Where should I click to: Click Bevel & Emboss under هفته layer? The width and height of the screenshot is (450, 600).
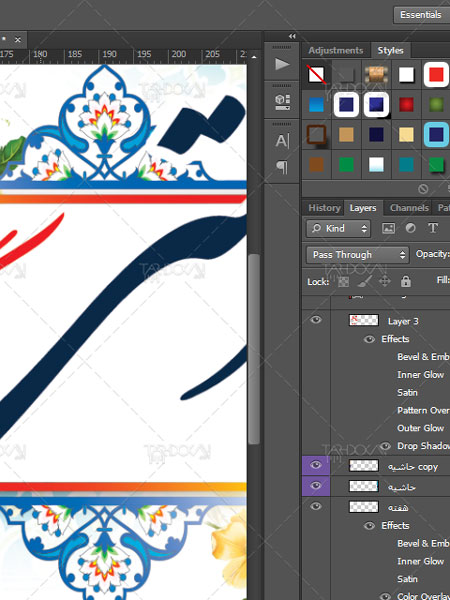click(423, 543)
